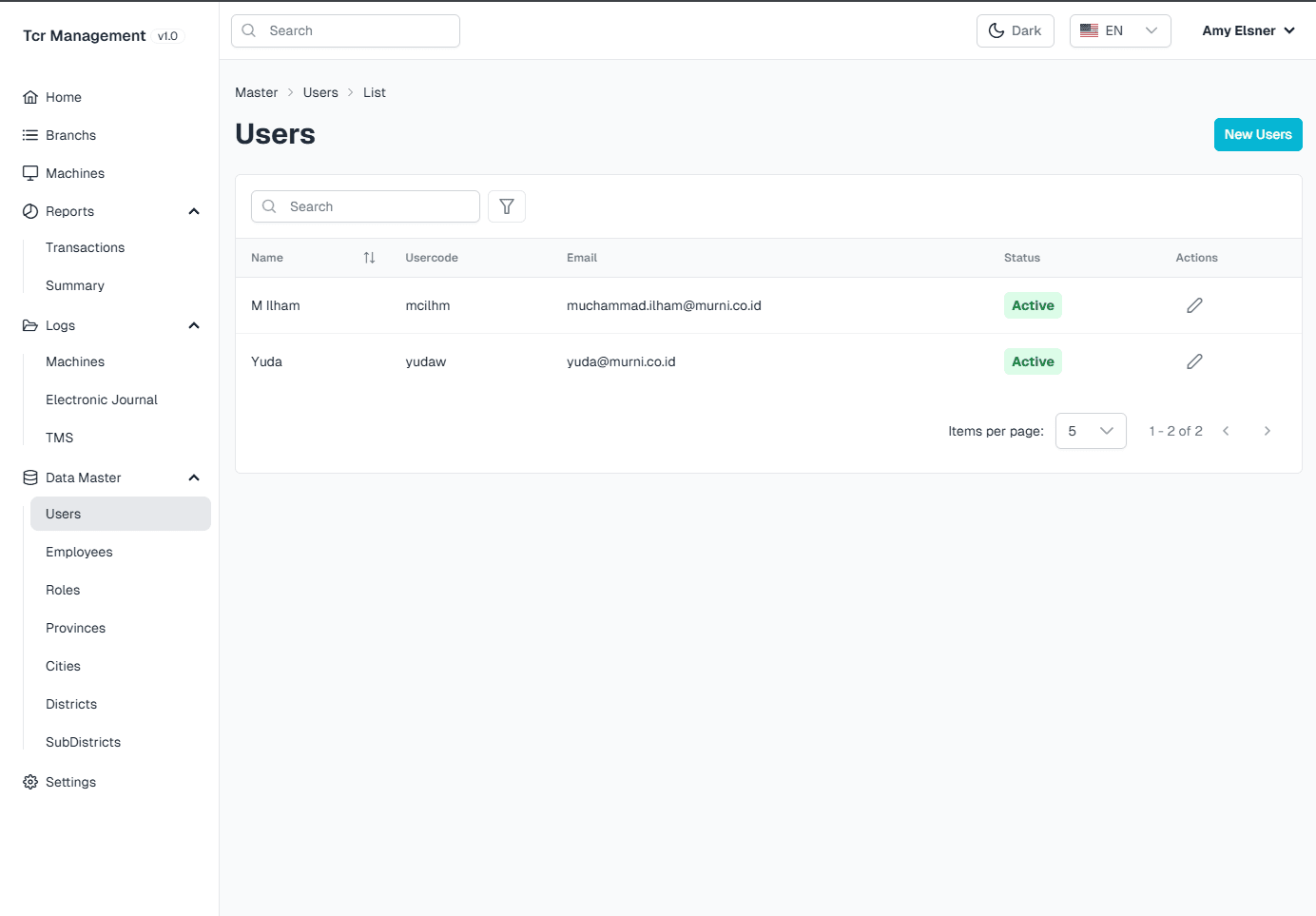Viewport: 1316px width, 916px height.
Task: Click the Status column header
Action: [x=1022, y=258]
